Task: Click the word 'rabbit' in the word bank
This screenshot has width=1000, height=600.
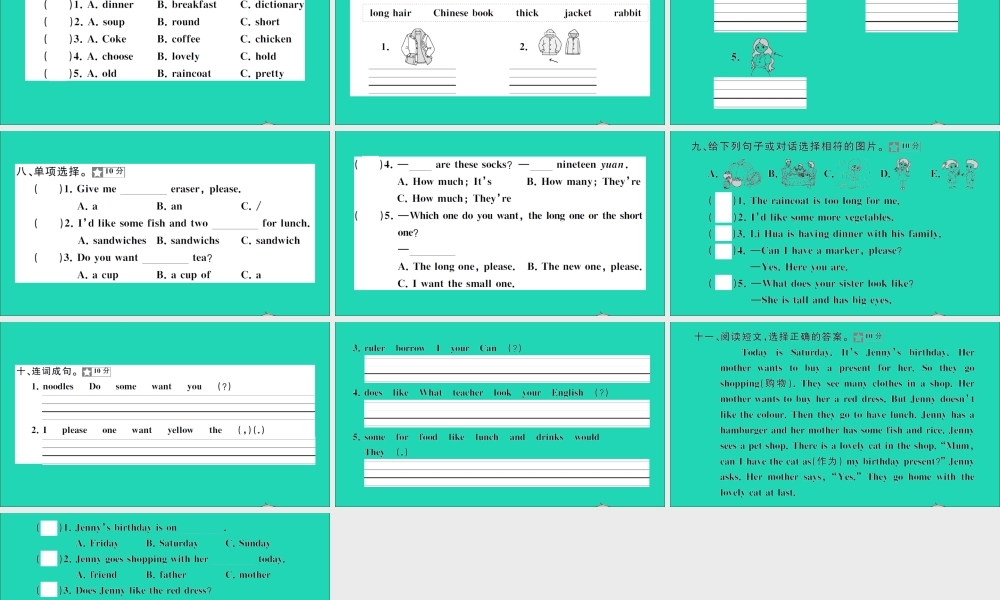Action: click(x=628, y=13)
